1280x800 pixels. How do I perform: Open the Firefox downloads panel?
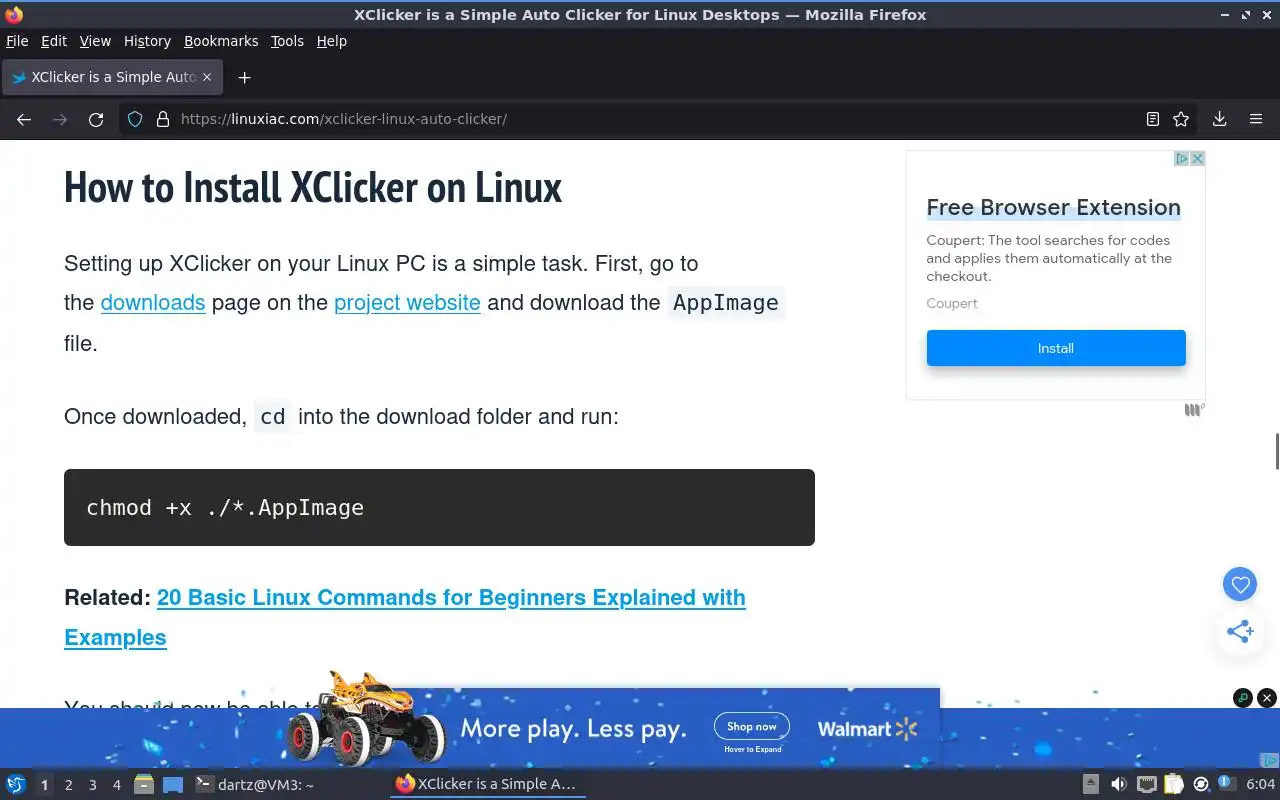point(1220,119)
